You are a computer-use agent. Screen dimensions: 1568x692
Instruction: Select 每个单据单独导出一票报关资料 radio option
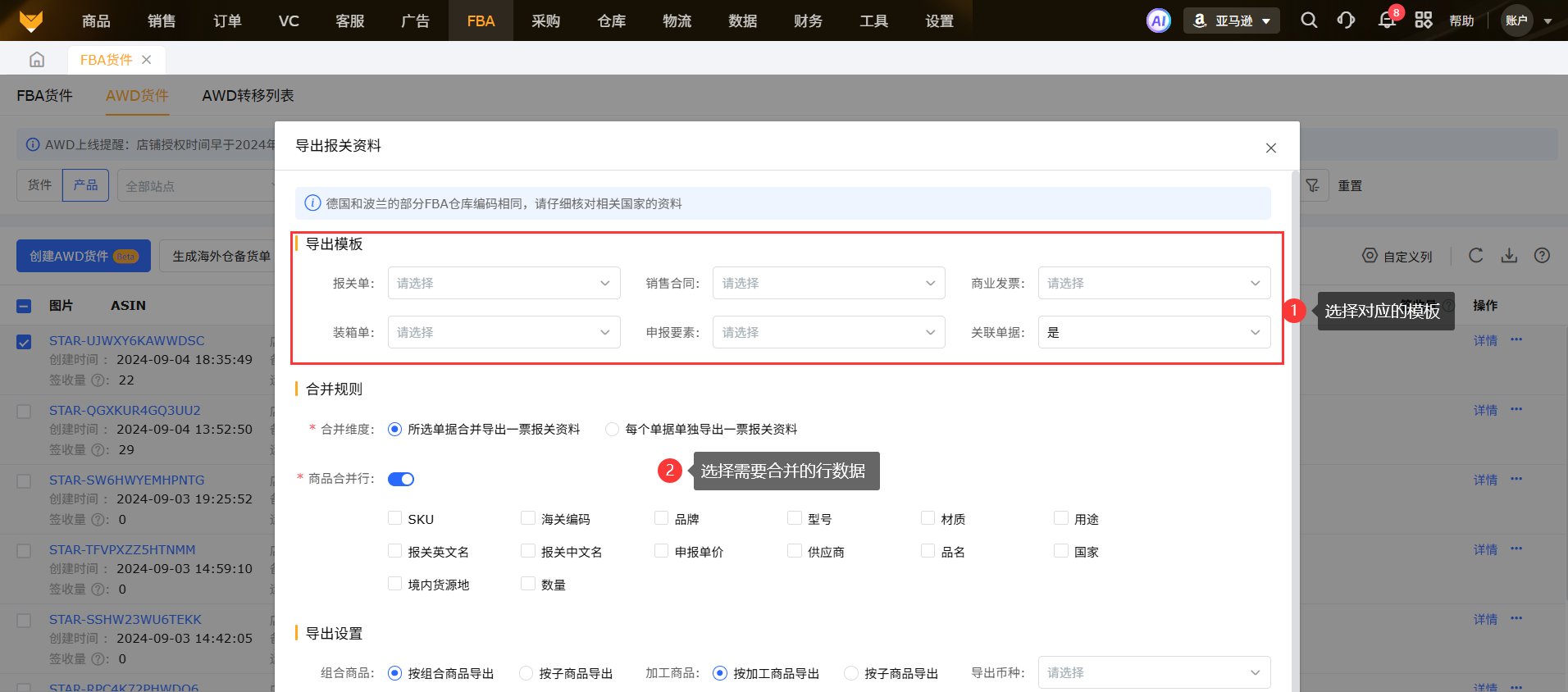click(612, 429)
